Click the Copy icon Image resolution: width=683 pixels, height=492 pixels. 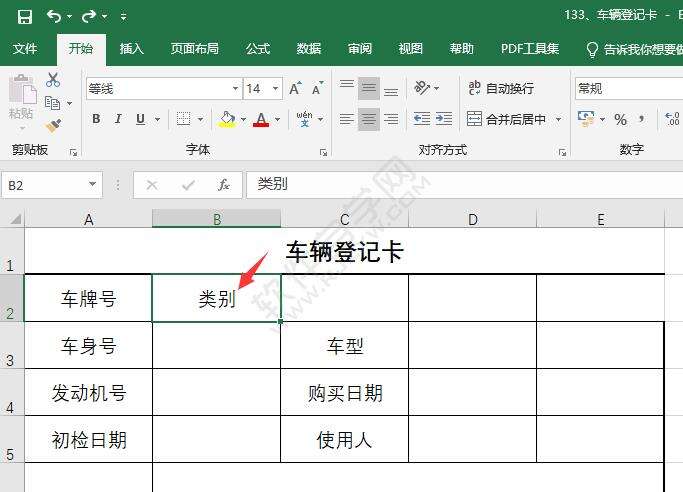click(53, 103)
